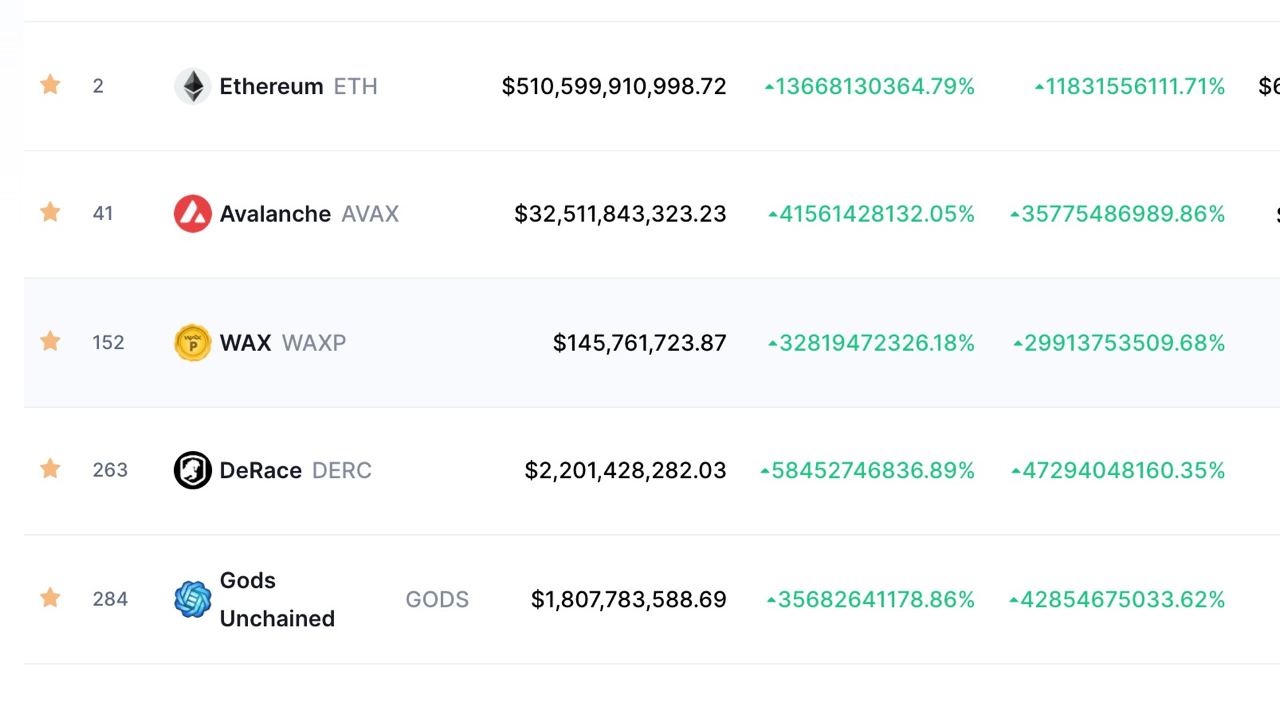Open the DeRace coin name link

point(260,470)
